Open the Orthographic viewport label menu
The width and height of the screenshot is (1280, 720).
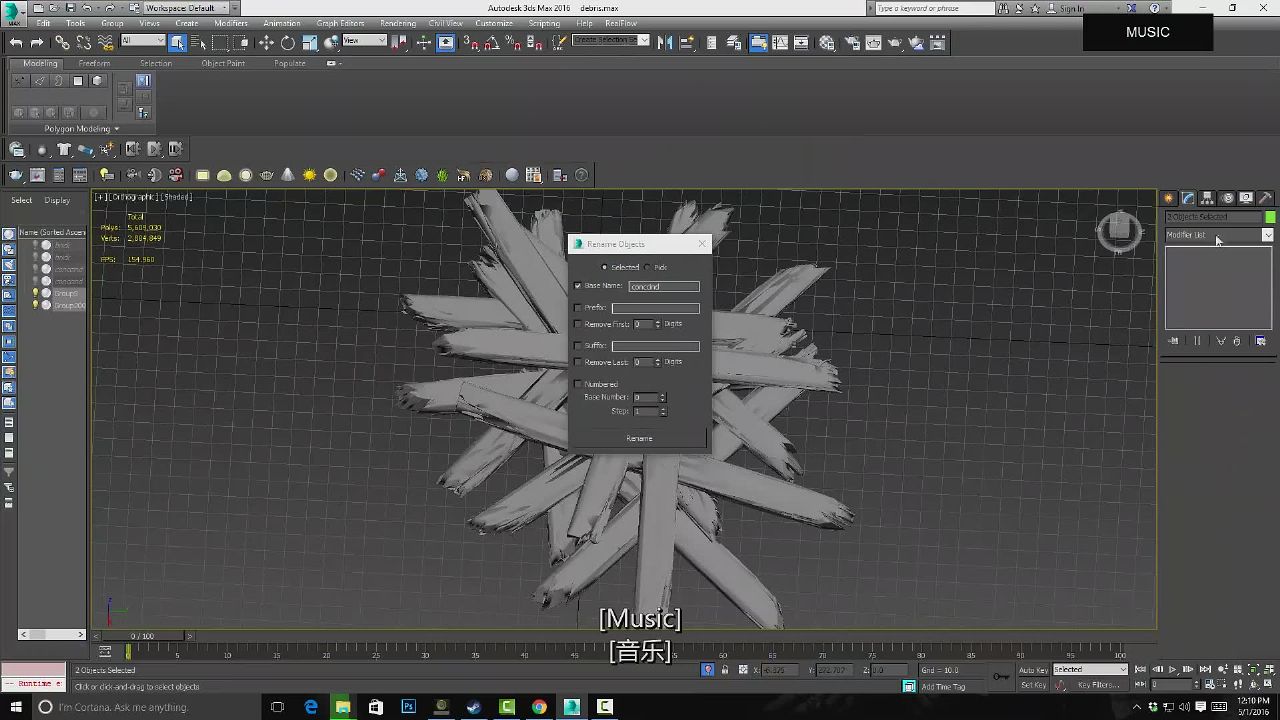pyautogui.click(x=133, y=197)
